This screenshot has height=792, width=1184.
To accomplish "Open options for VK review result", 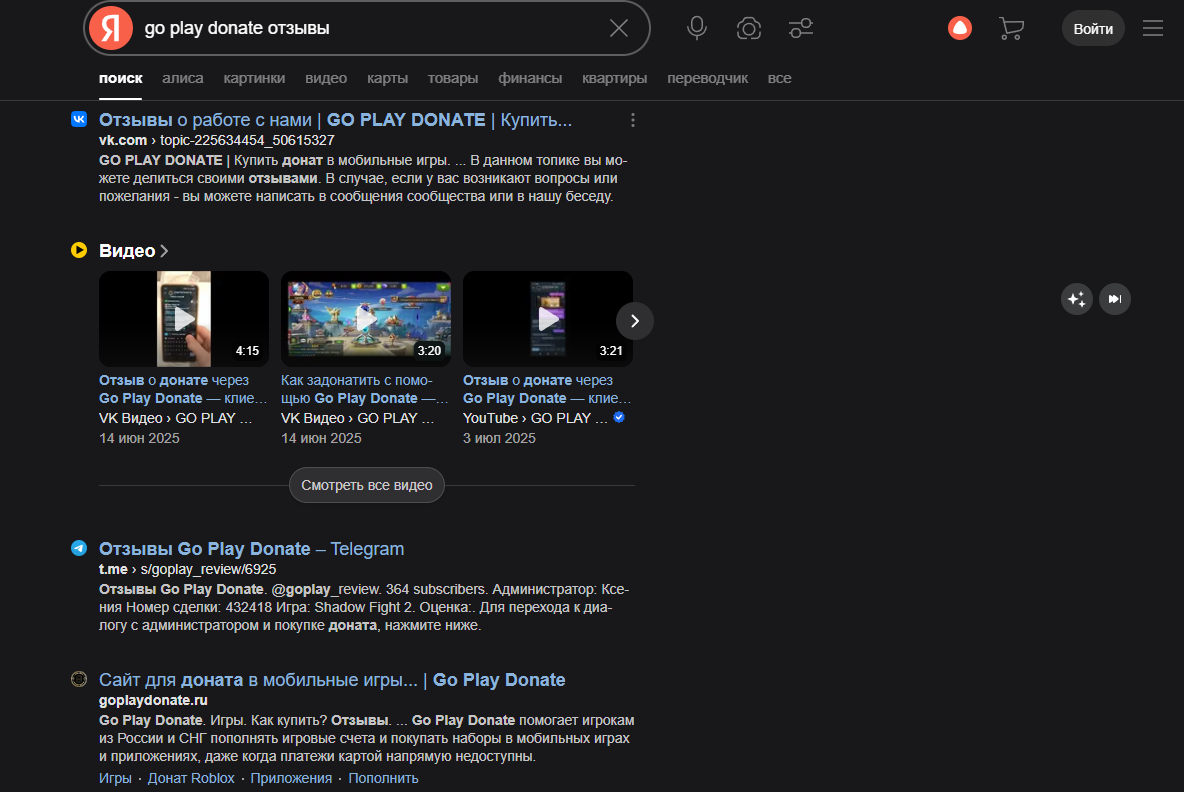I will coord(632,120).
